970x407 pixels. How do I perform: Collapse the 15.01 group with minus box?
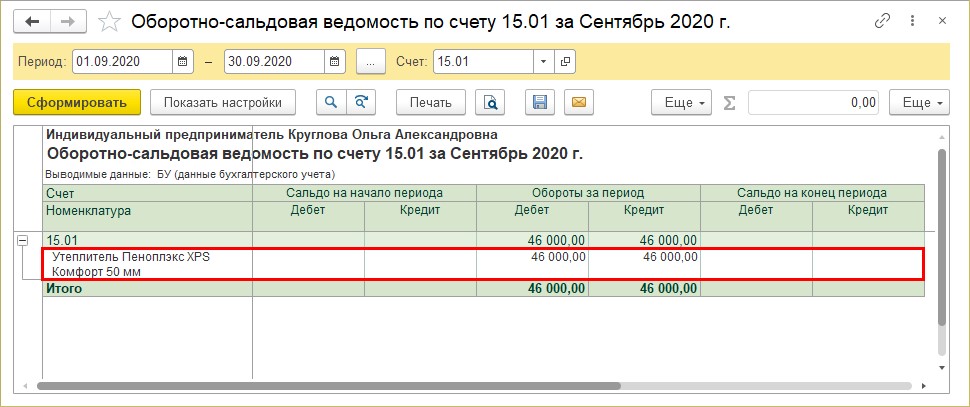23,241
